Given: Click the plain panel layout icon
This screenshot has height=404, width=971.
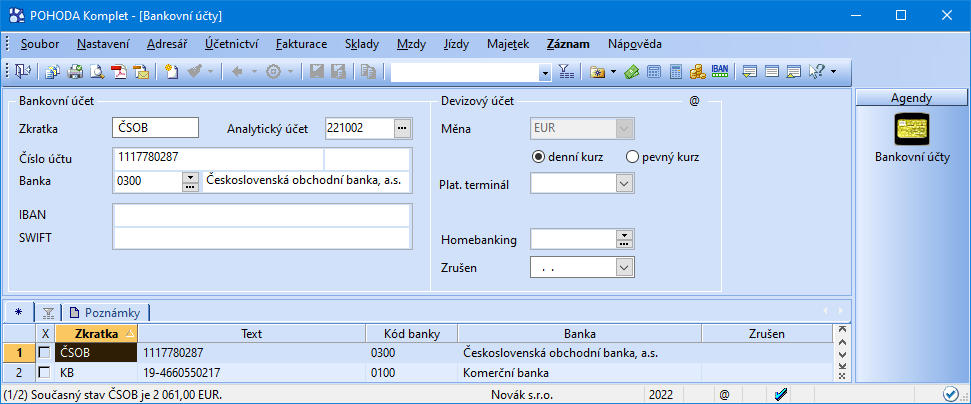Looking at the screenshot, I should (x=772, y=71).
